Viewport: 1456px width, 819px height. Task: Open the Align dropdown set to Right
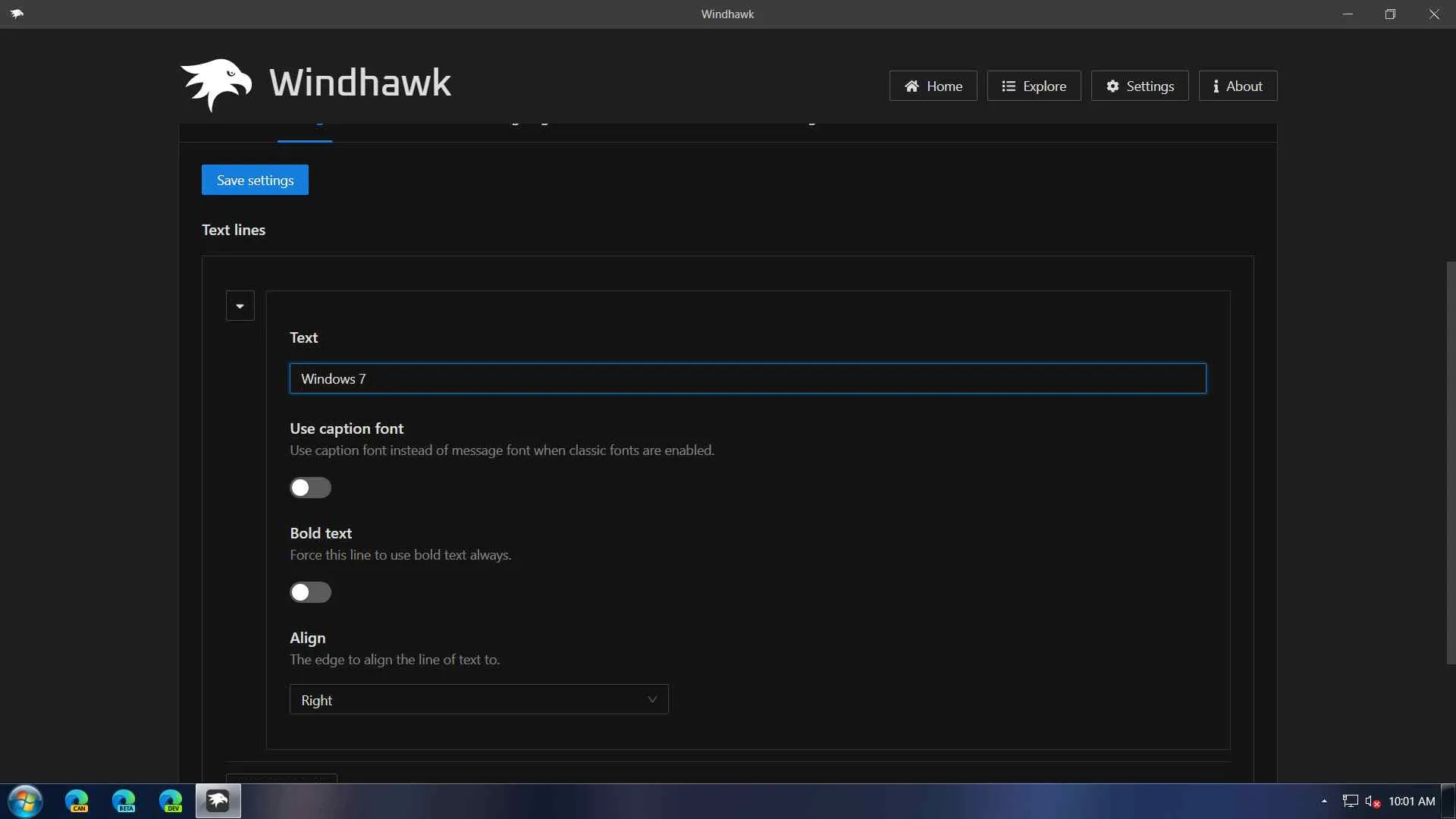coord(479,699)
